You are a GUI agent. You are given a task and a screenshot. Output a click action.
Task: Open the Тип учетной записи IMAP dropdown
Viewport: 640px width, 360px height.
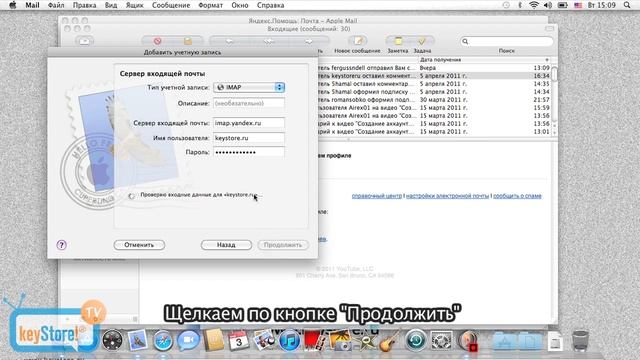(249, 87)
